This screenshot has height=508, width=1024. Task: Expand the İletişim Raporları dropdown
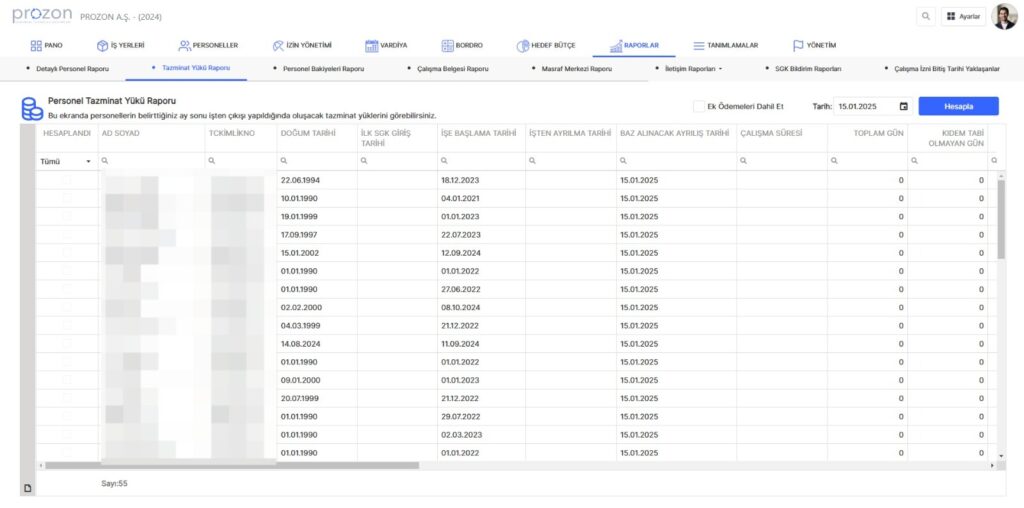[693, 69]
